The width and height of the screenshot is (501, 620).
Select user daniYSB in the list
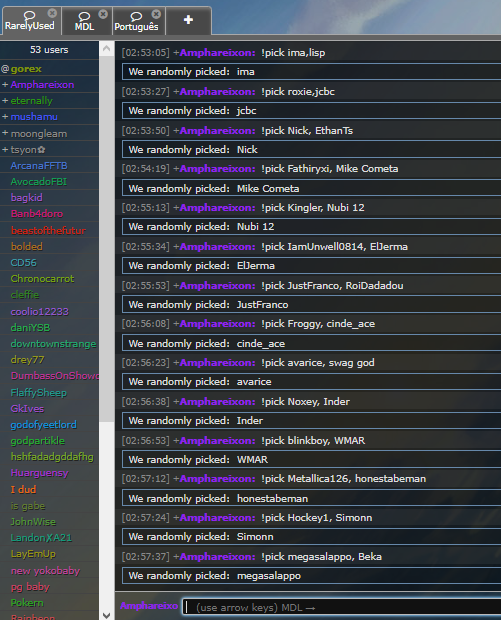coord(30,327)
